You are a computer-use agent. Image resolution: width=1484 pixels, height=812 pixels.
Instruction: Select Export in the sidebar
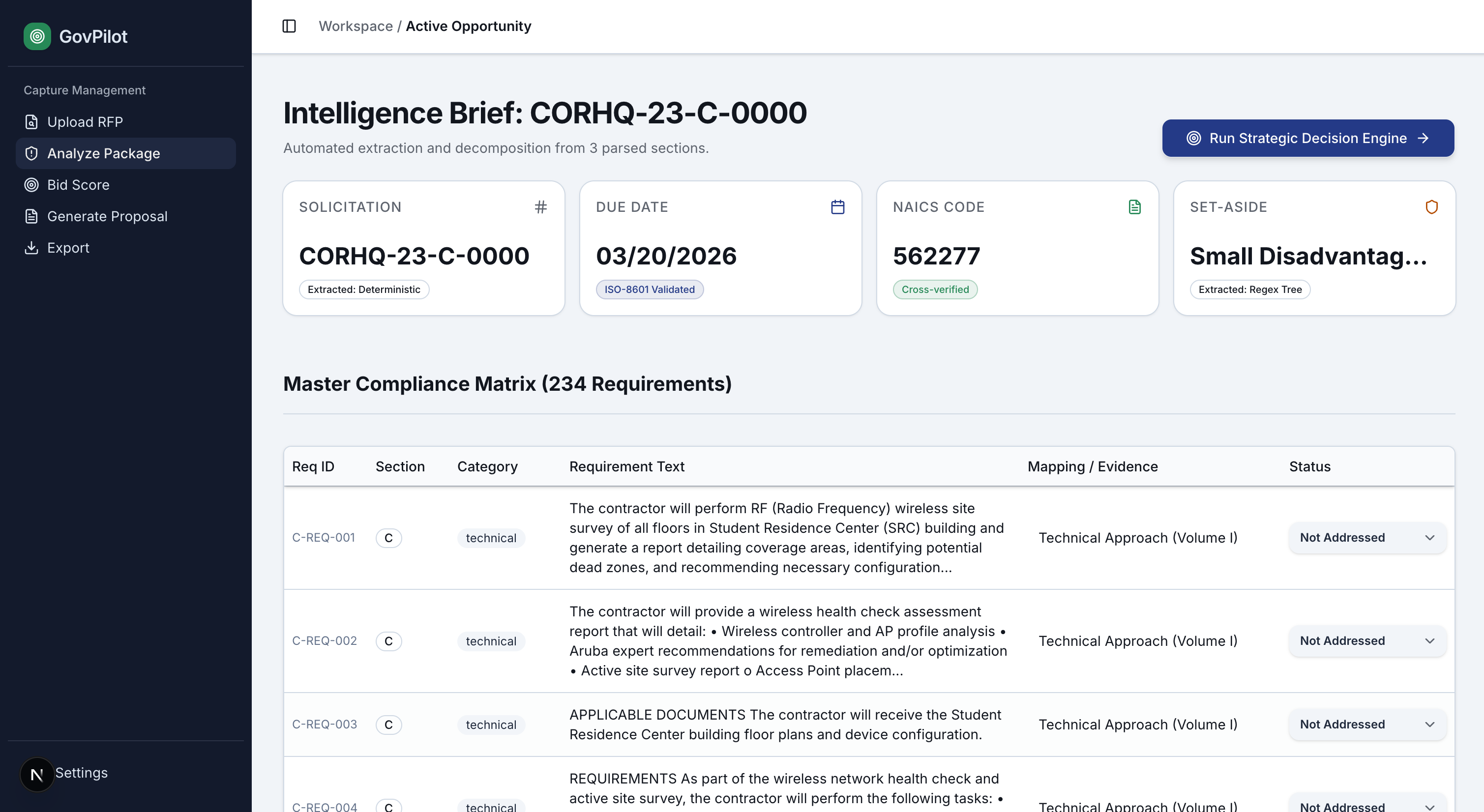(68, 248)
